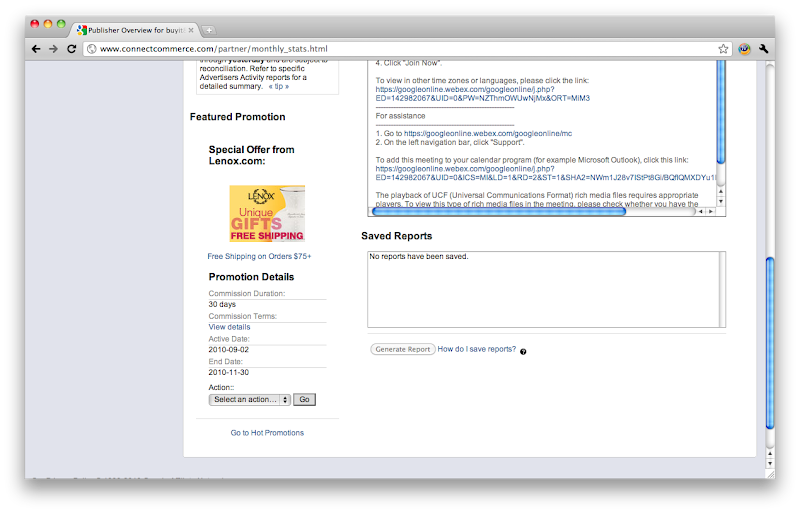Open the Select an action dropdown
Viewport: 800px width, 513px height.
(249, 400)
